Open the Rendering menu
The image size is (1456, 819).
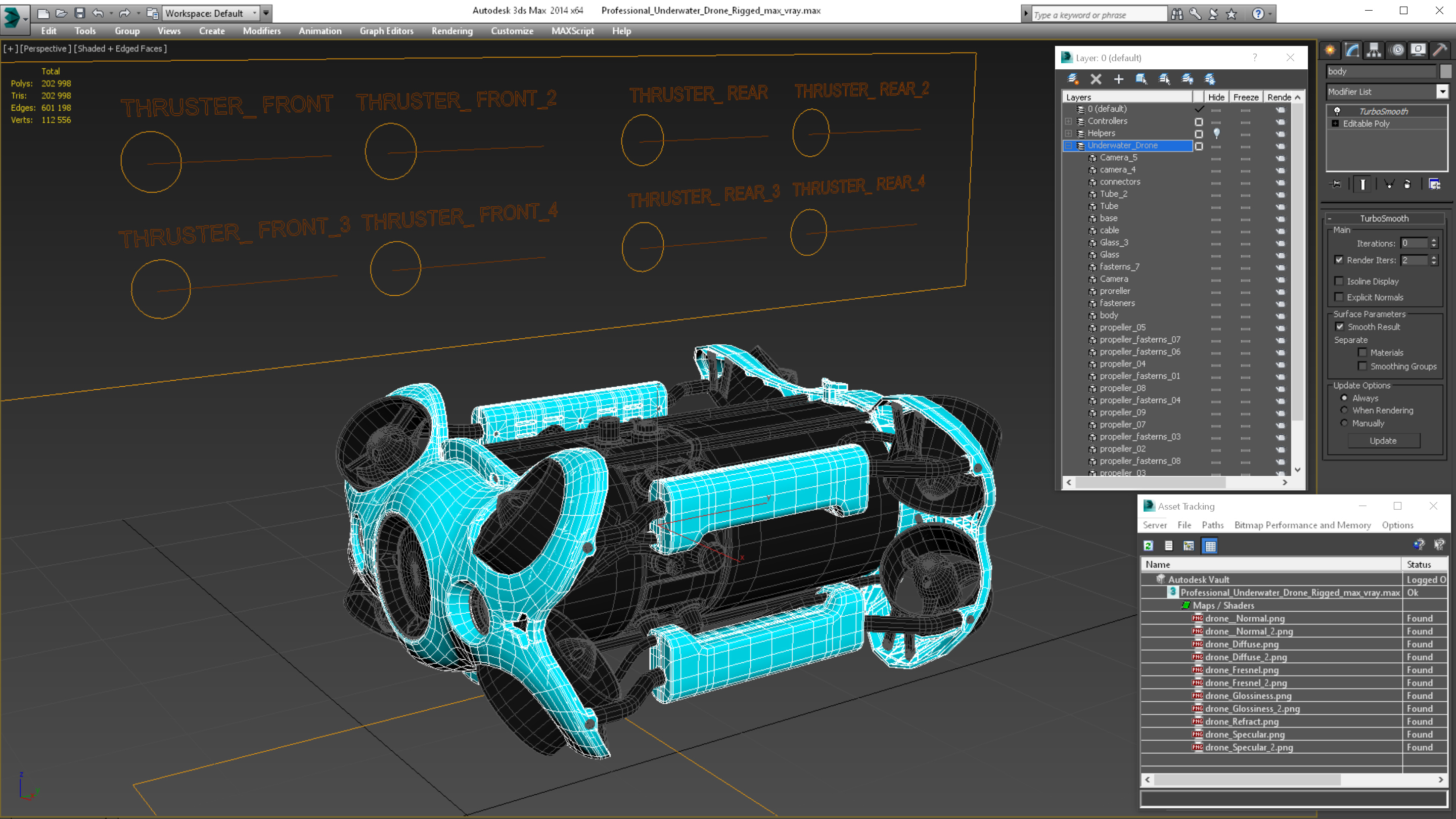coord(452,31)
